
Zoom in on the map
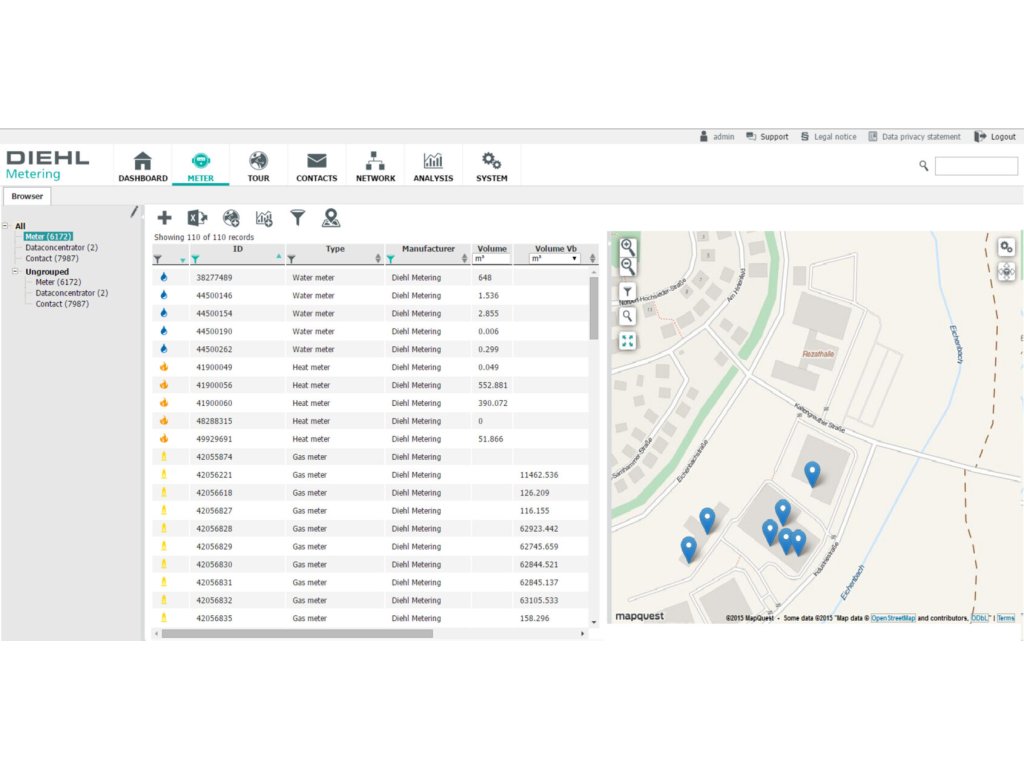click(x=627, y=246)
